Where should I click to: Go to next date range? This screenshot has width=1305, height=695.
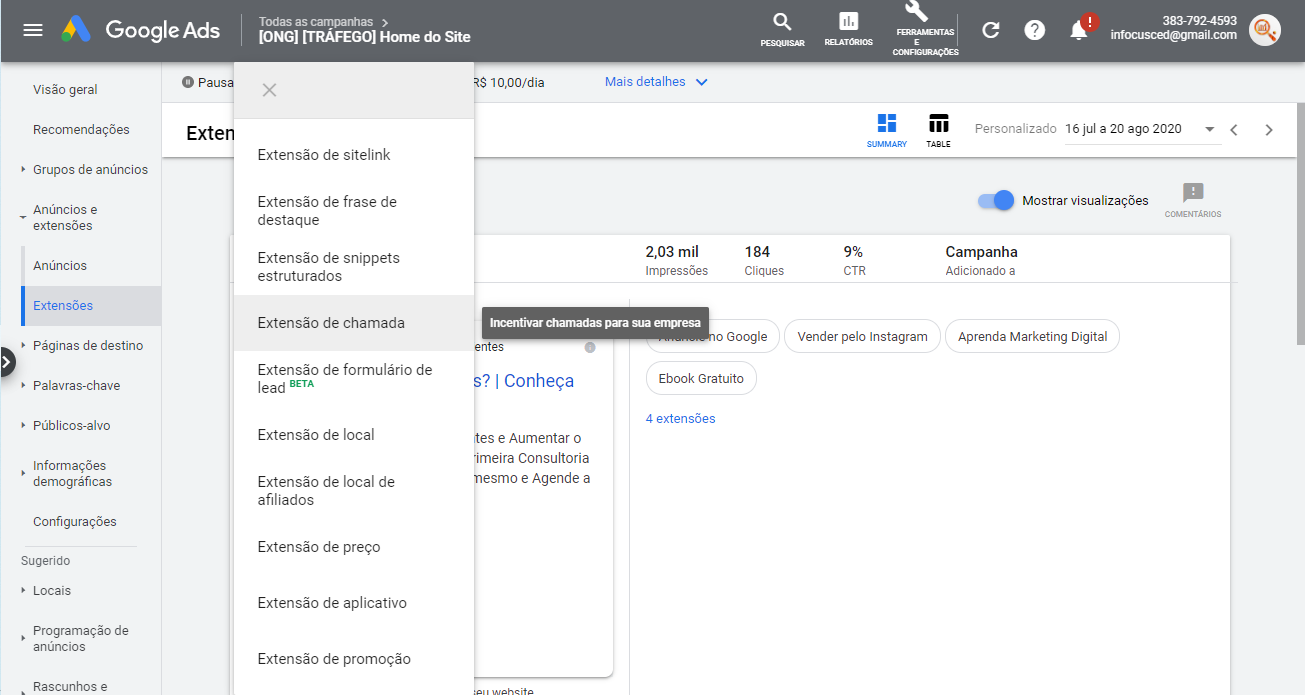1269,129
